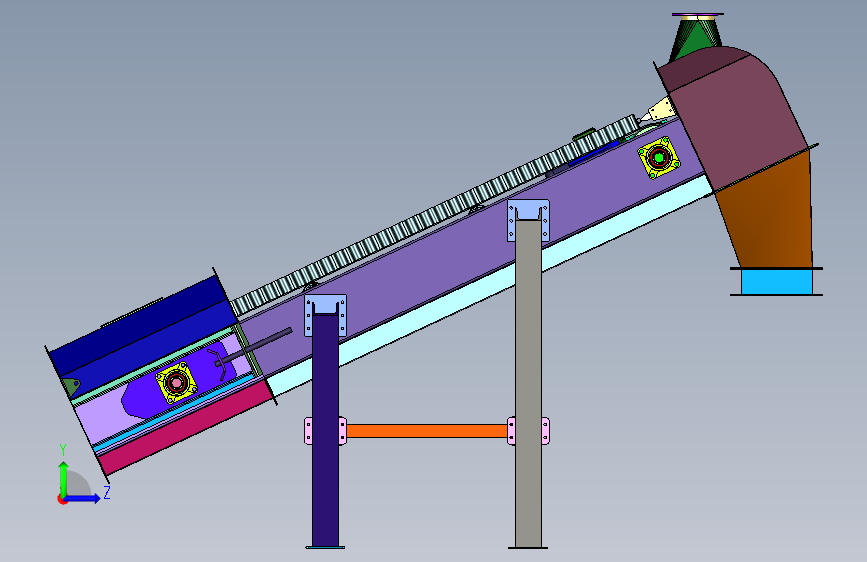Select the gray screw flights along trough top
Image resolution: width=867 pixels, height=562 pixels.
point(434,216)
